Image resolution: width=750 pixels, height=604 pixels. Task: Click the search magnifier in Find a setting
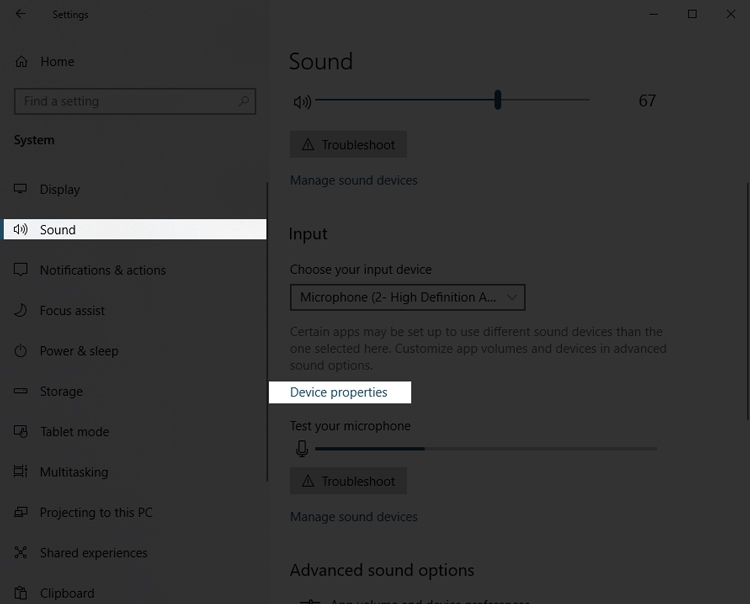tap(244, 101)
